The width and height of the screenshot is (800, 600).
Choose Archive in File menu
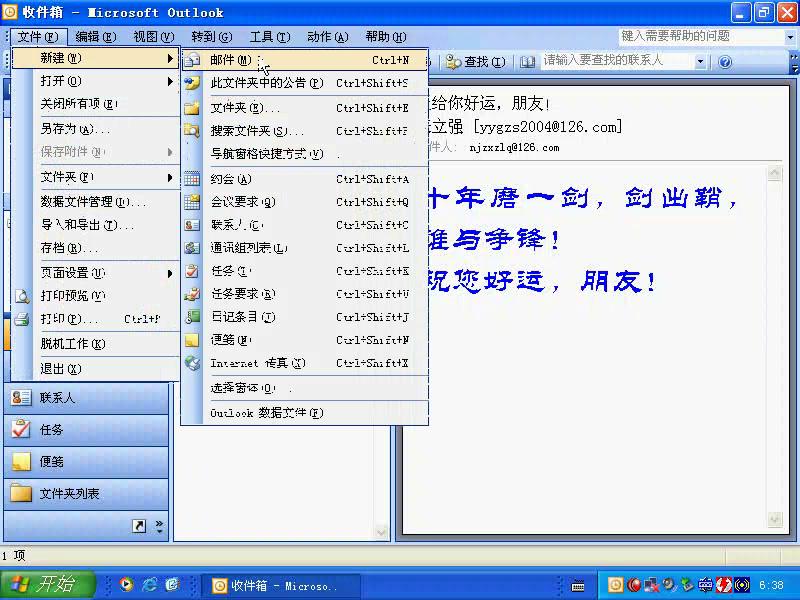tap(95, 248)
